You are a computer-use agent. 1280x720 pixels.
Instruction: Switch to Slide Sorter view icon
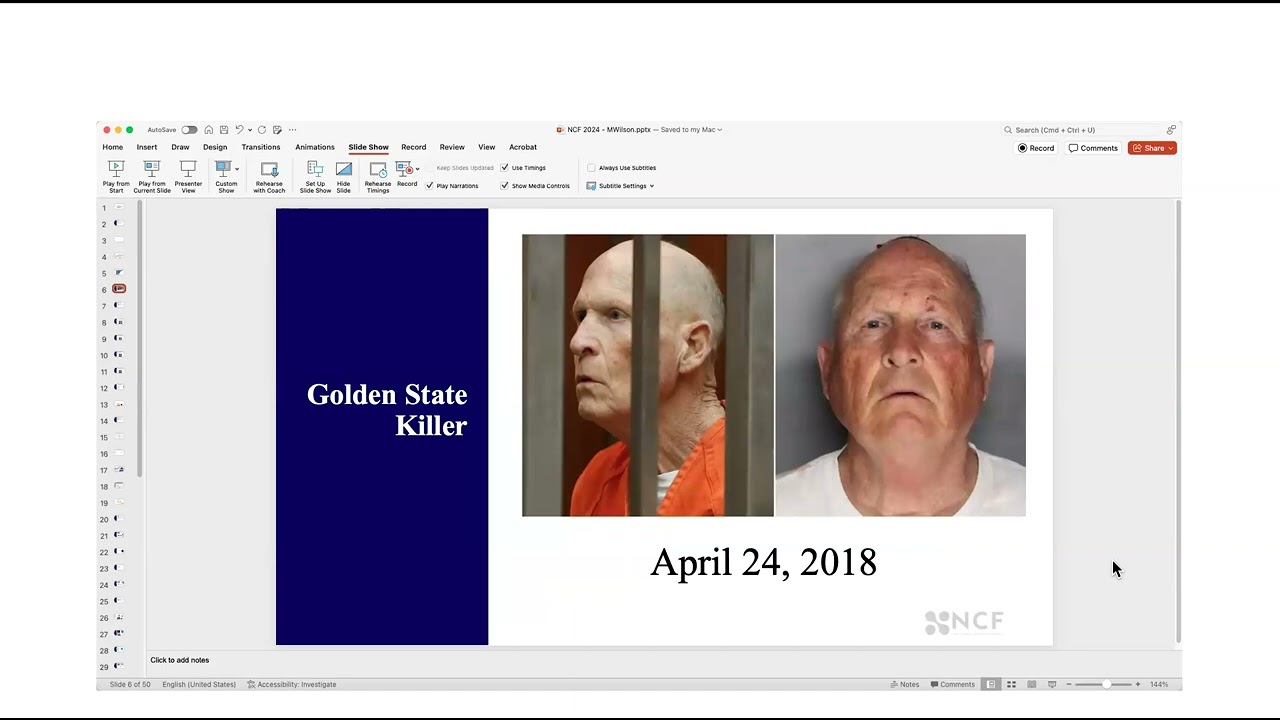point(1011,685)
